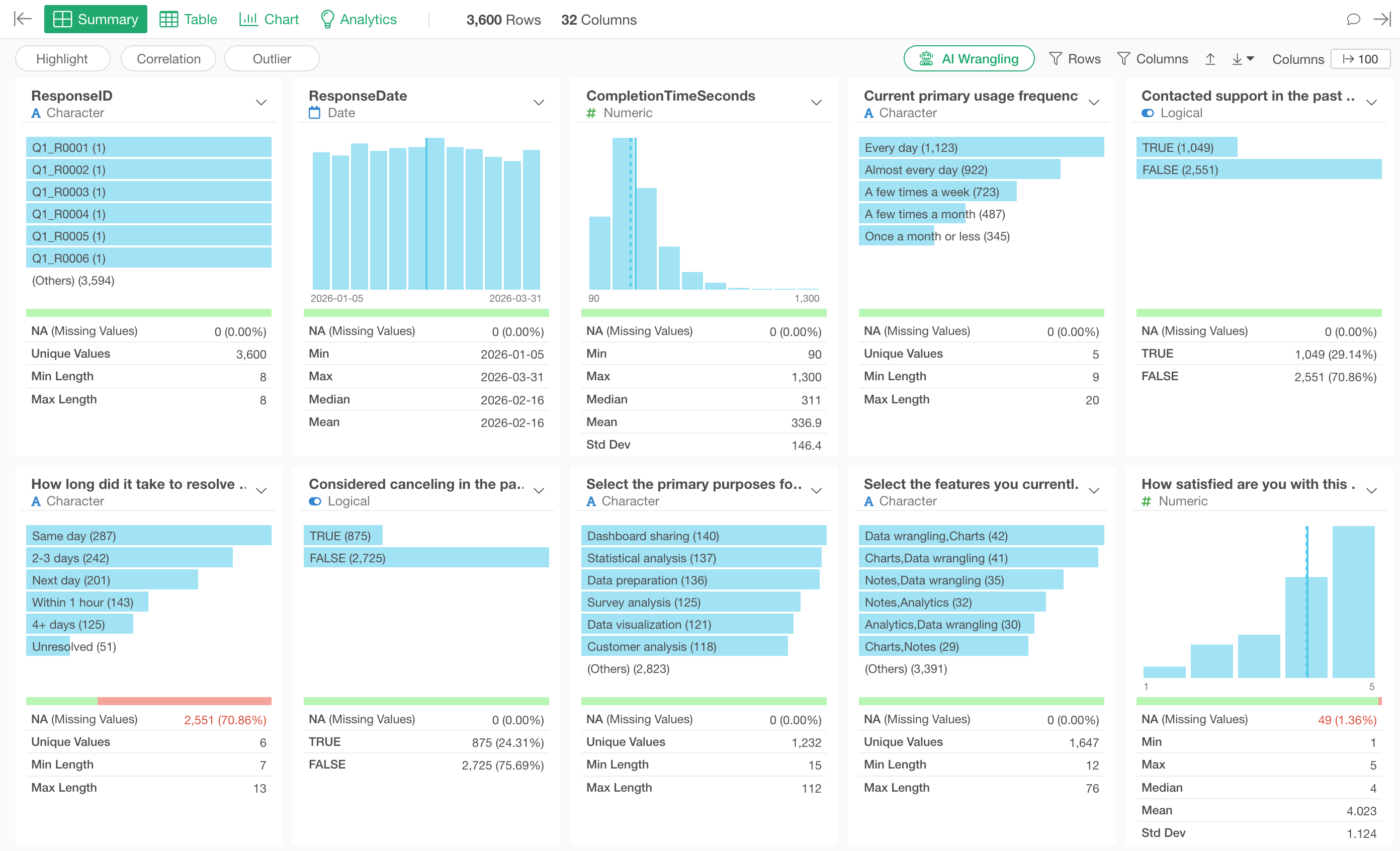The height and width of the screenshot is (851, 1400).
Task: Click the export upload arrow icon
Action: [1209, 58]
